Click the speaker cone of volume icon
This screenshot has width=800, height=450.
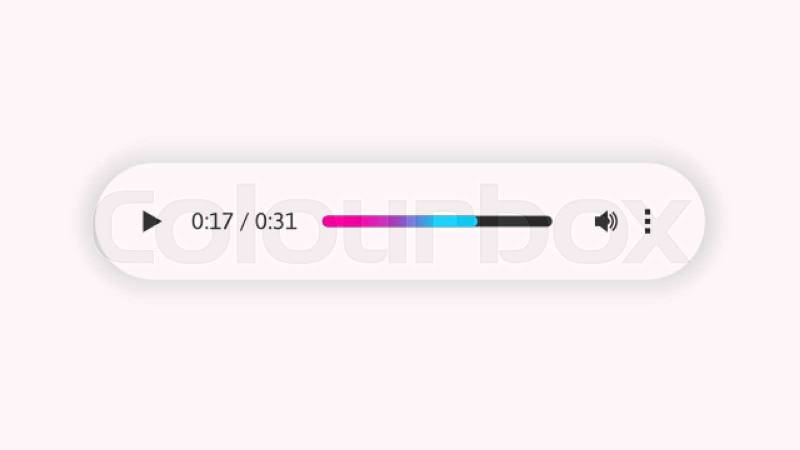click(x=601, y=221)
